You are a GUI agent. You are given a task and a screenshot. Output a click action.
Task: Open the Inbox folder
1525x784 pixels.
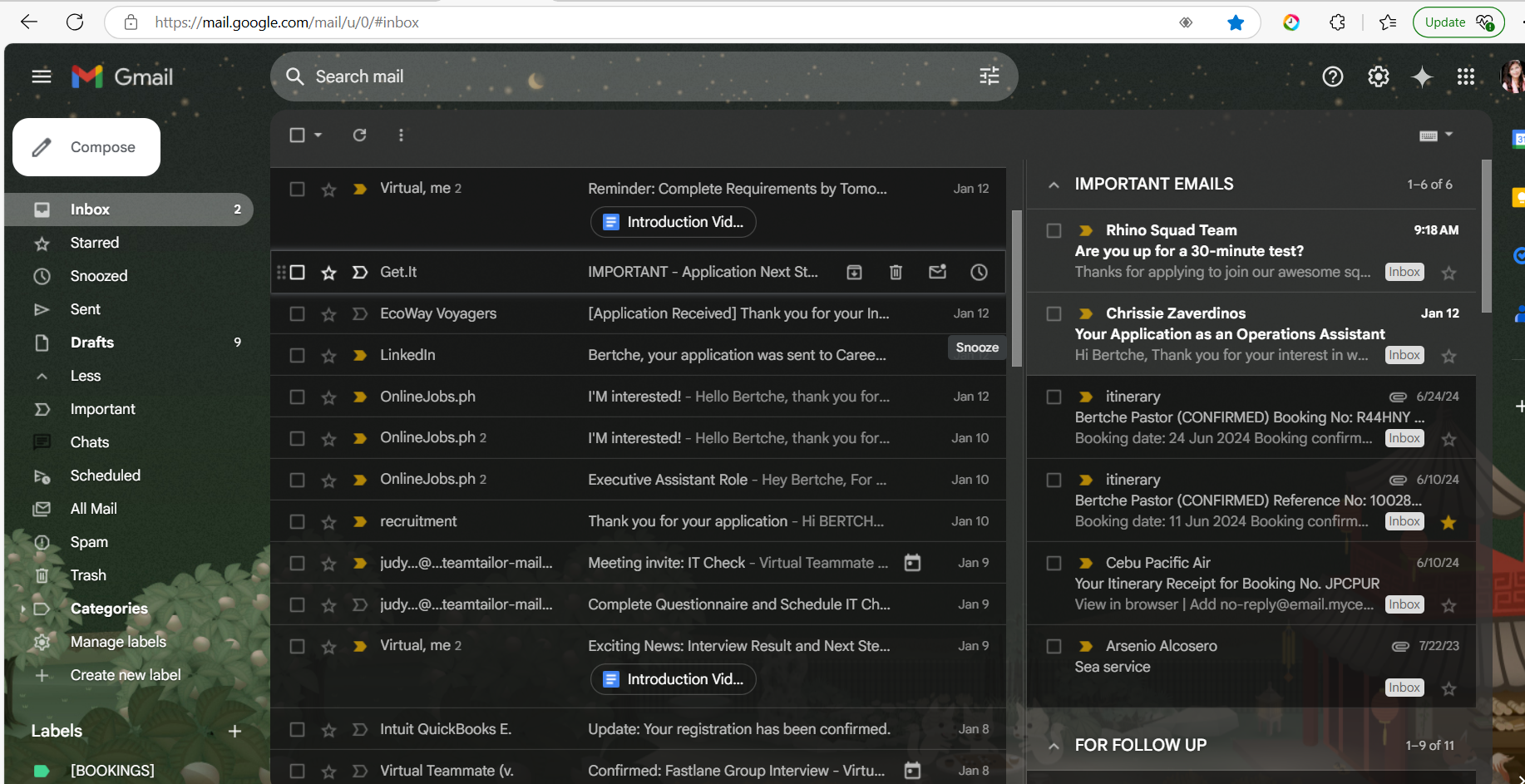click(x=129, y=210)
